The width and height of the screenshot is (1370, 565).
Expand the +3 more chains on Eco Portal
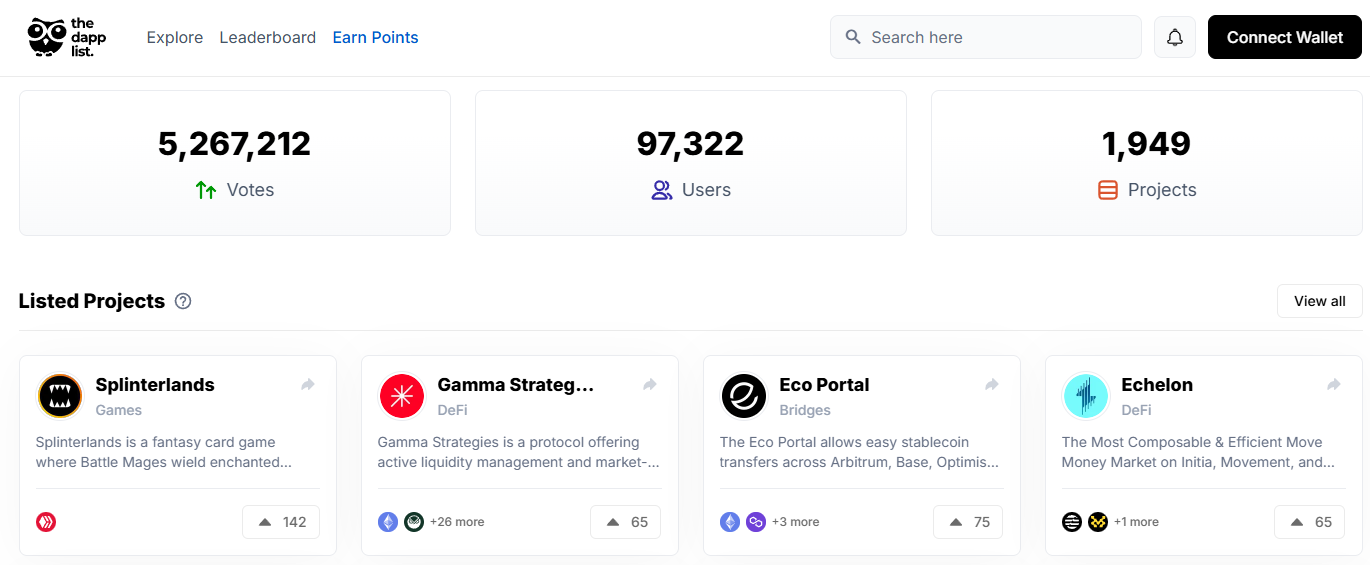click(x=796, y=522)
